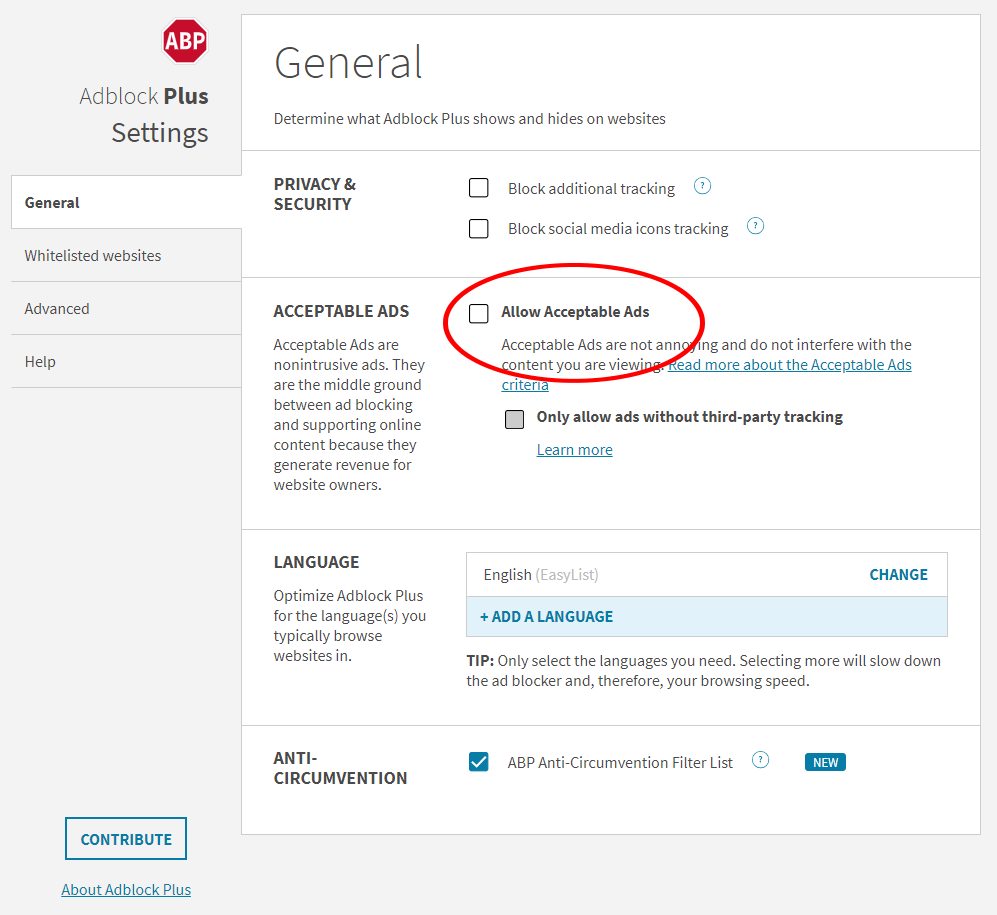Follow the Learn more link

point(575,450)
